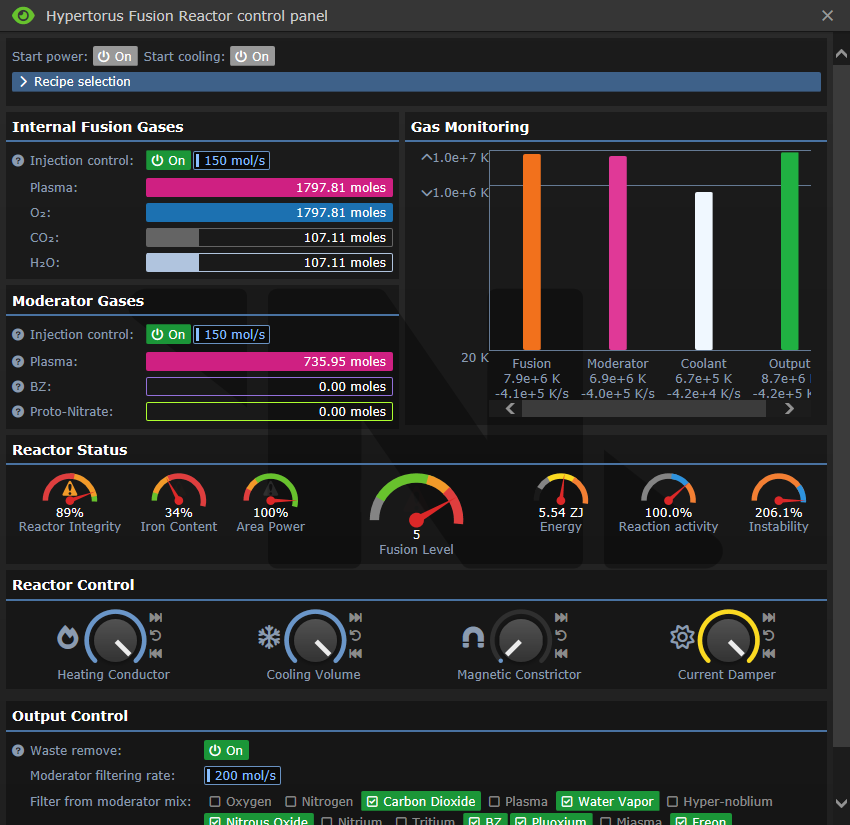Open help for Internal Fusion injection control
This screenshot has height=825, width=850.
point(18,160)
